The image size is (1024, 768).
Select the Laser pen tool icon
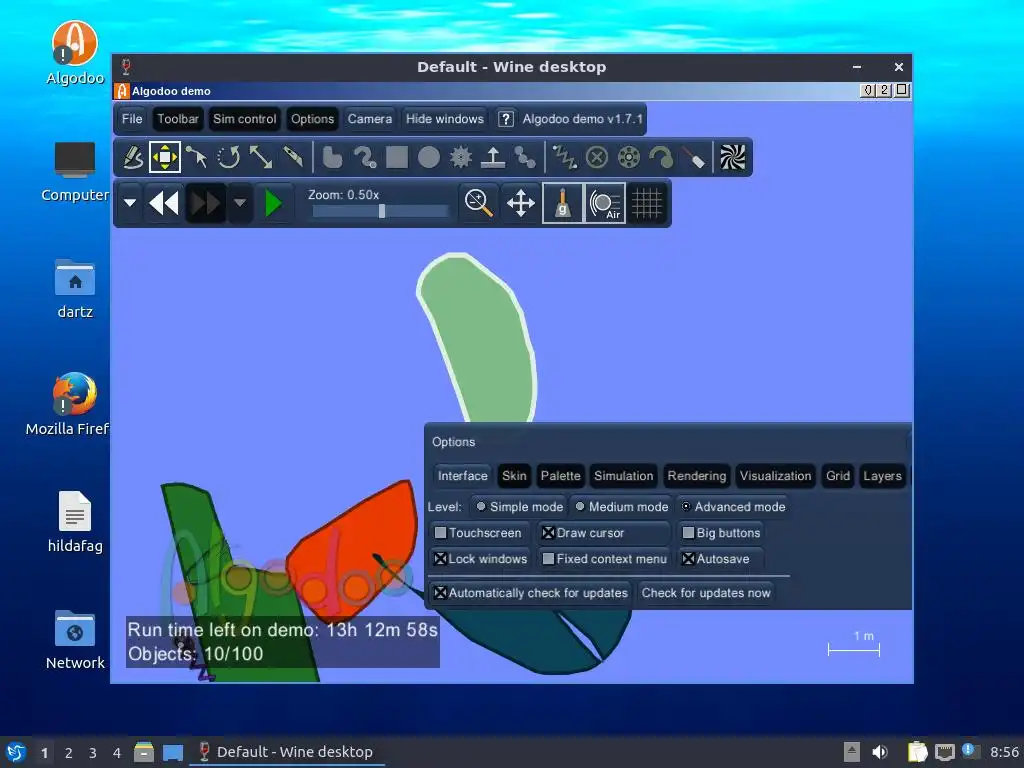click(x=694, y=157)
